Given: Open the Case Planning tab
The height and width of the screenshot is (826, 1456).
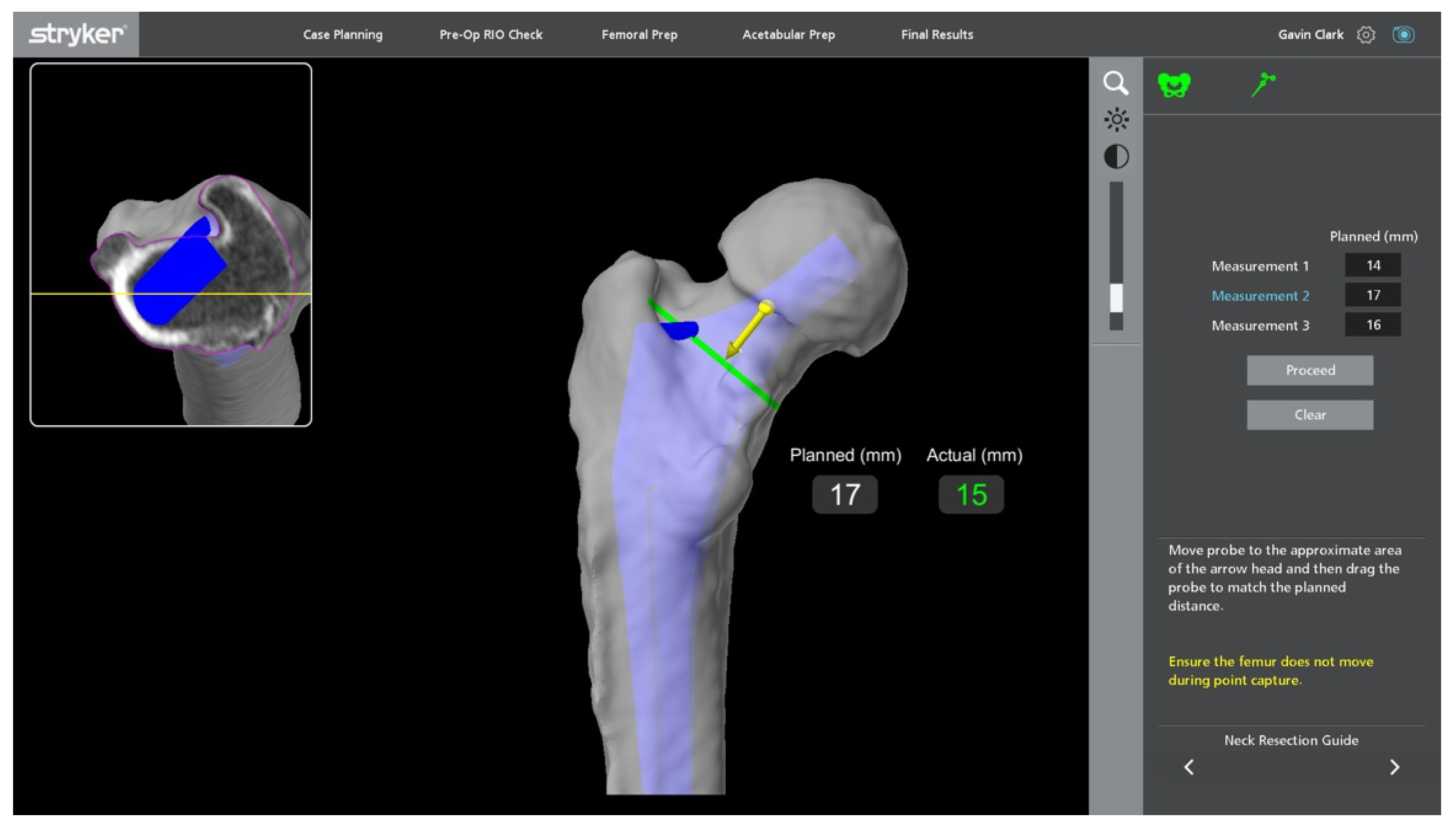Looking at the screenshot, I should coord(343,35).
